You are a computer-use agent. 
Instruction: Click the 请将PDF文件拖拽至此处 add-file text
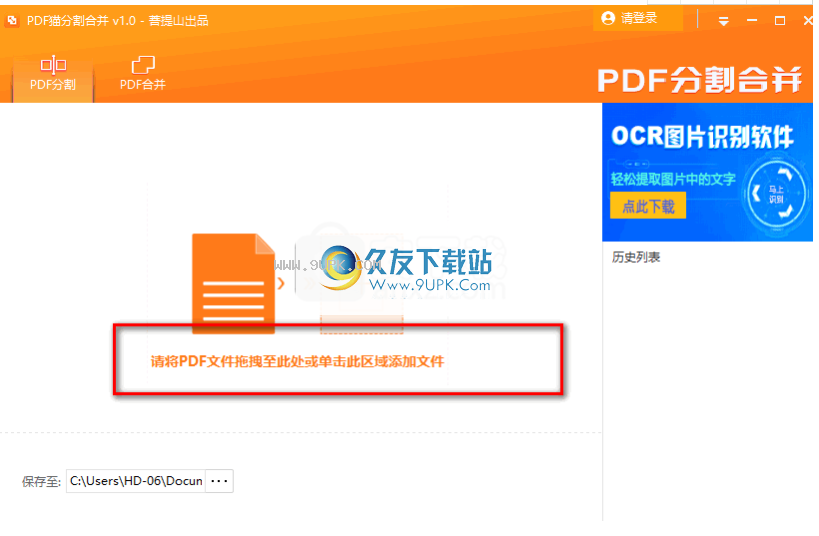click(x=297, y=362)
